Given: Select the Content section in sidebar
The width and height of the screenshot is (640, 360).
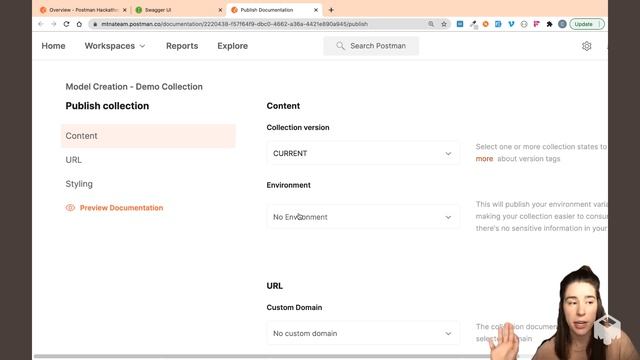Looking at the screenshot, I should (x=148, y=136).
